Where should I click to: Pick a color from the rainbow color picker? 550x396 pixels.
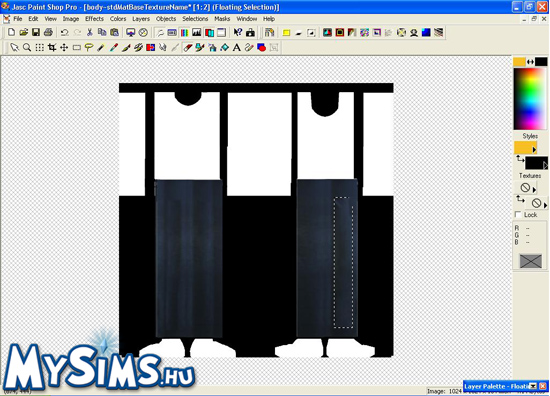(530, 99)
